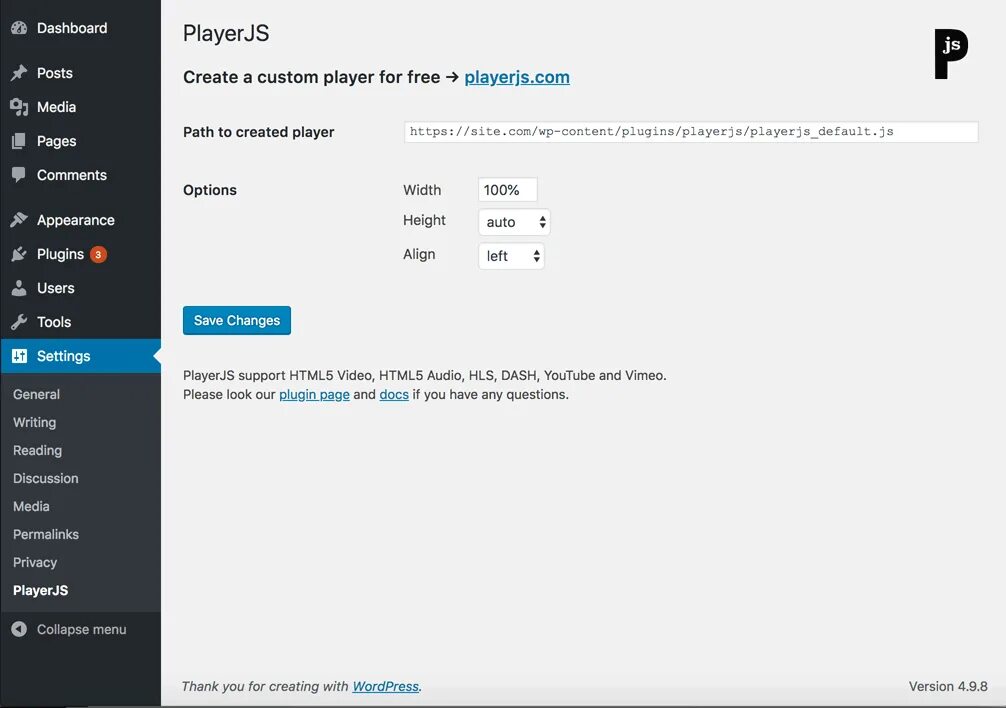Click the Plugins update count badge
The width and height of the screenshot is (1006, 708).
click(x=98, y=255)
